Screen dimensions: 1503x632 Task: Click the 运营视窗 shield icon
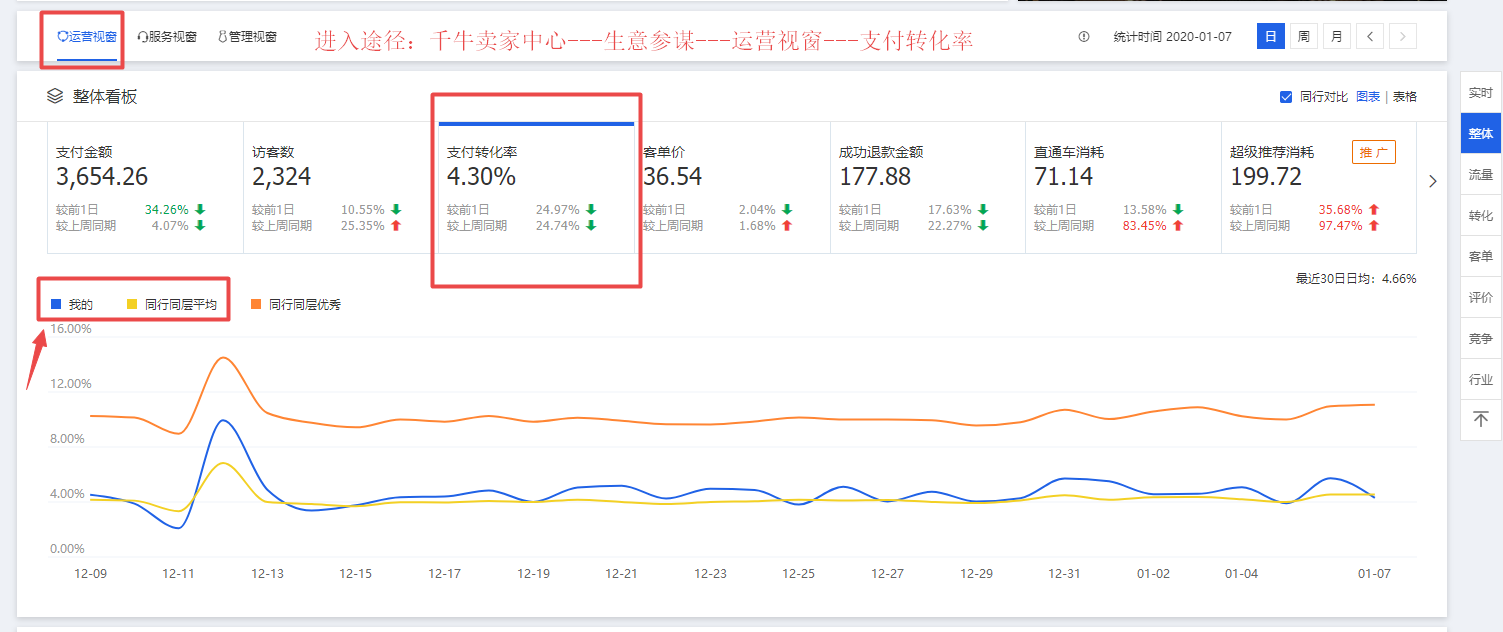(x=63, y=37)
